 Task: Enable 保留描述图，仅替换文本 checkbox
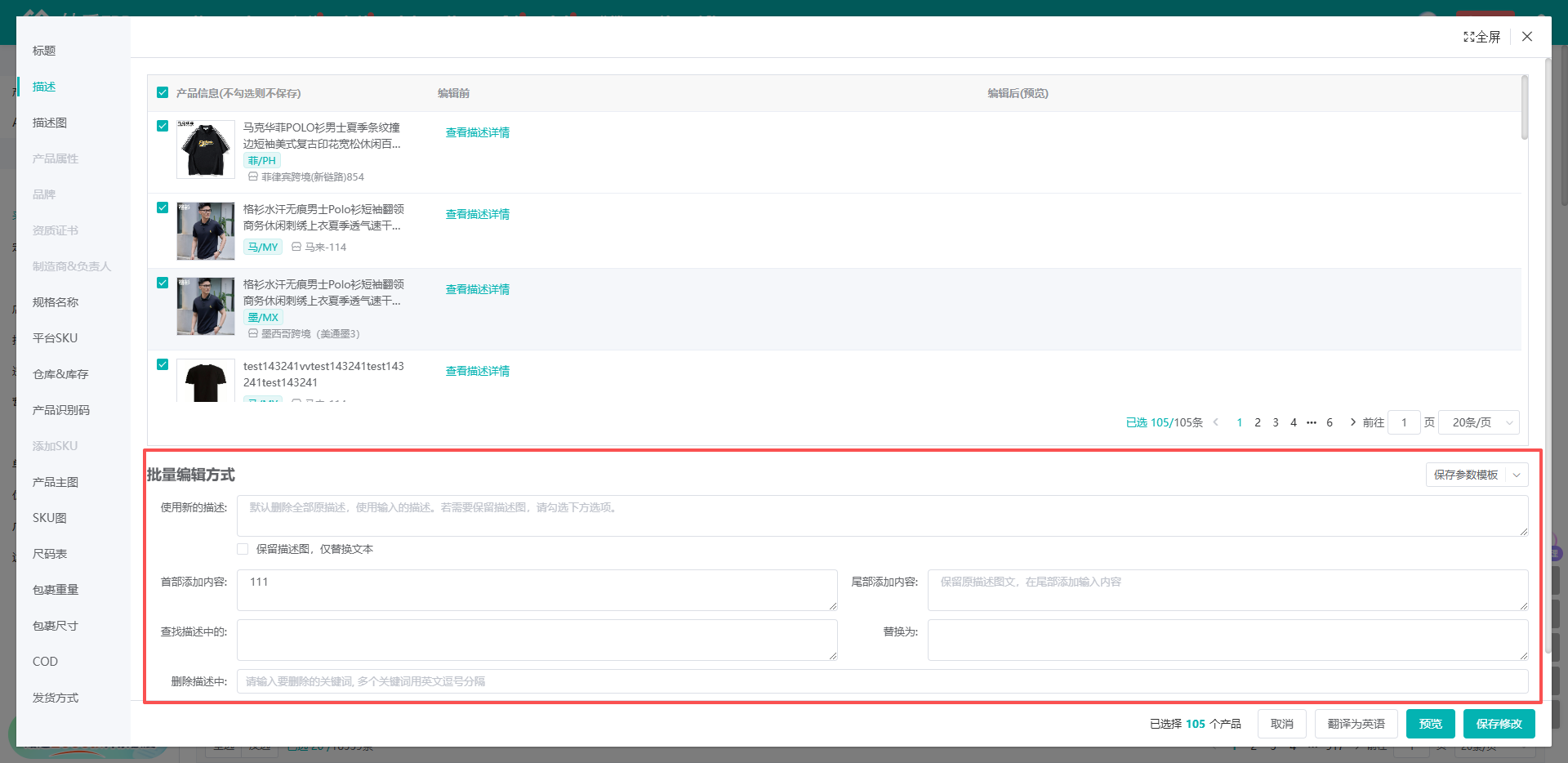click(243, 549)
